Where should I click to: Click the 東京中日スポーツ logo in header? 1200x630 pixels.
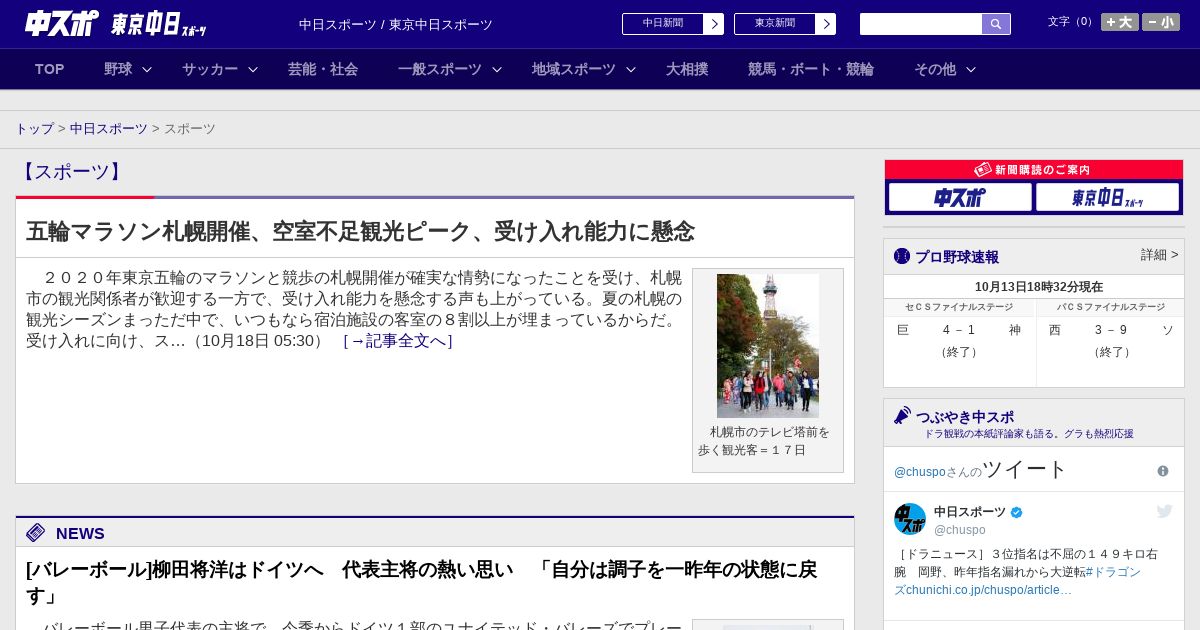[x=158, y=24]
